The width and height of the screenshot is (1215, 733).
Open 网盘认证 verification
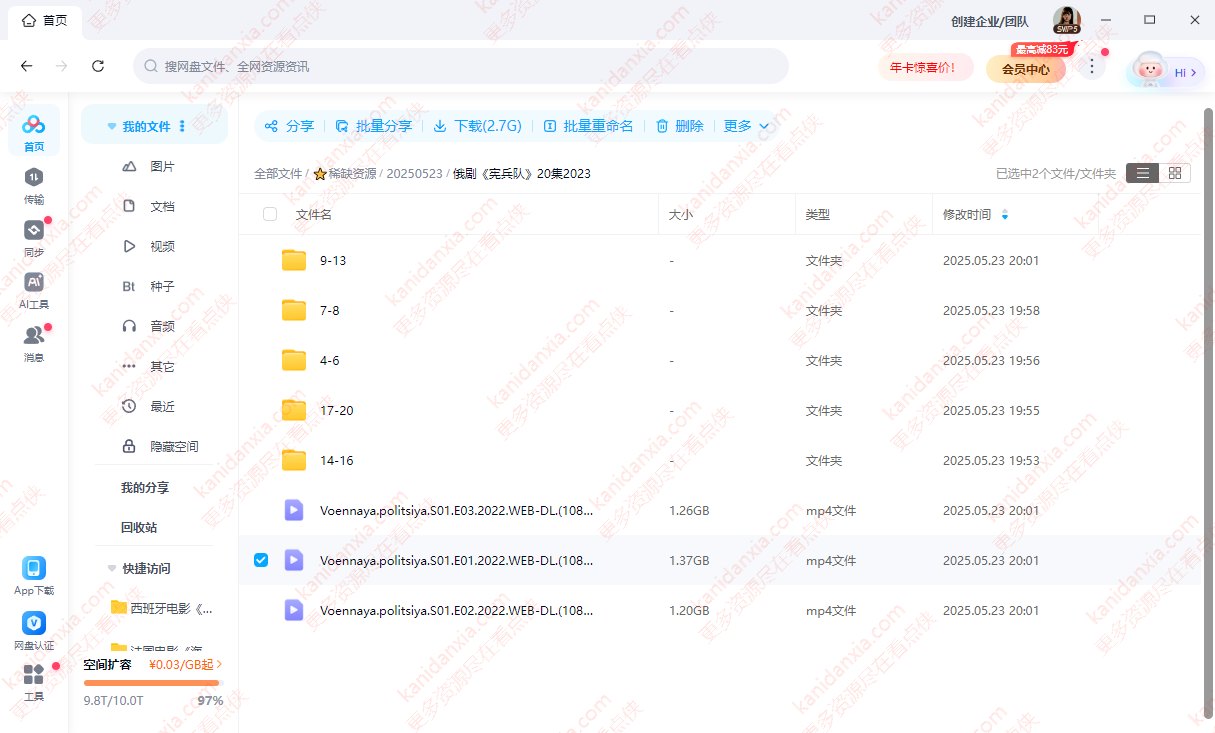tap(34, 631)
